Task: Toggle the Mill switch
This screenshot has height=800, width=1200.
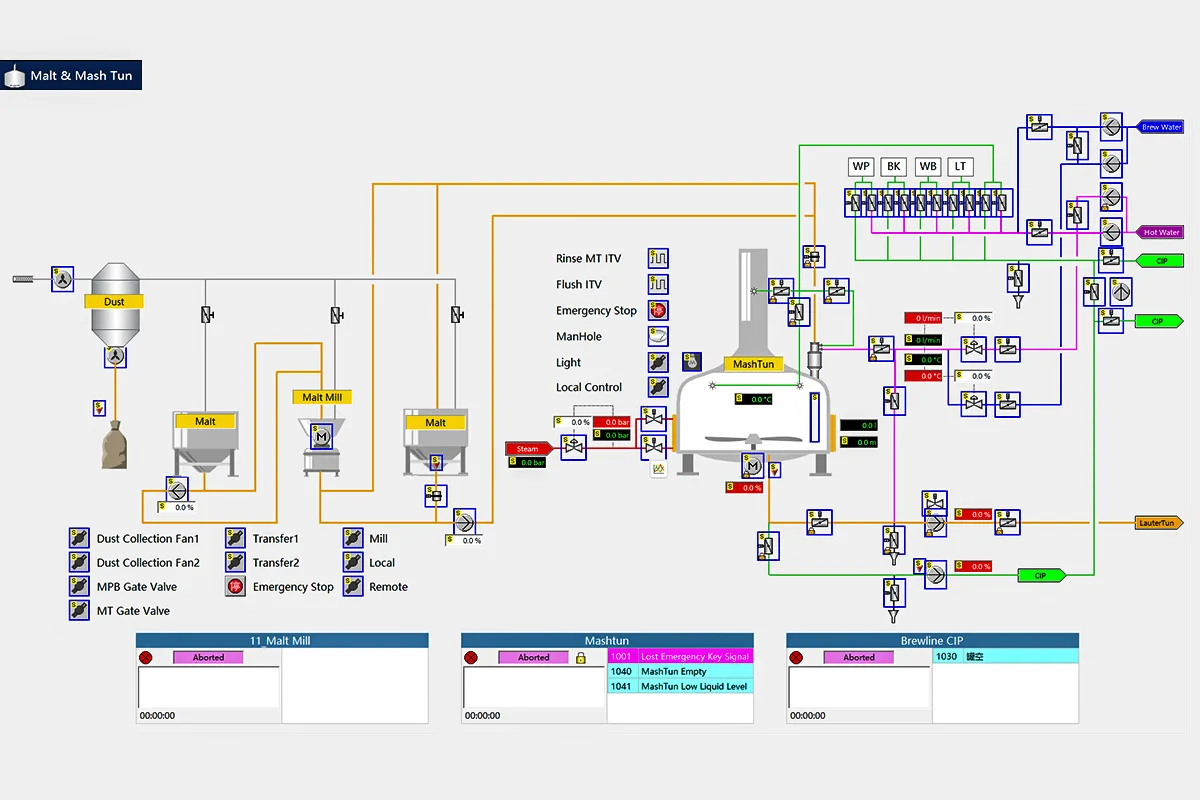Action: [352, 539]
